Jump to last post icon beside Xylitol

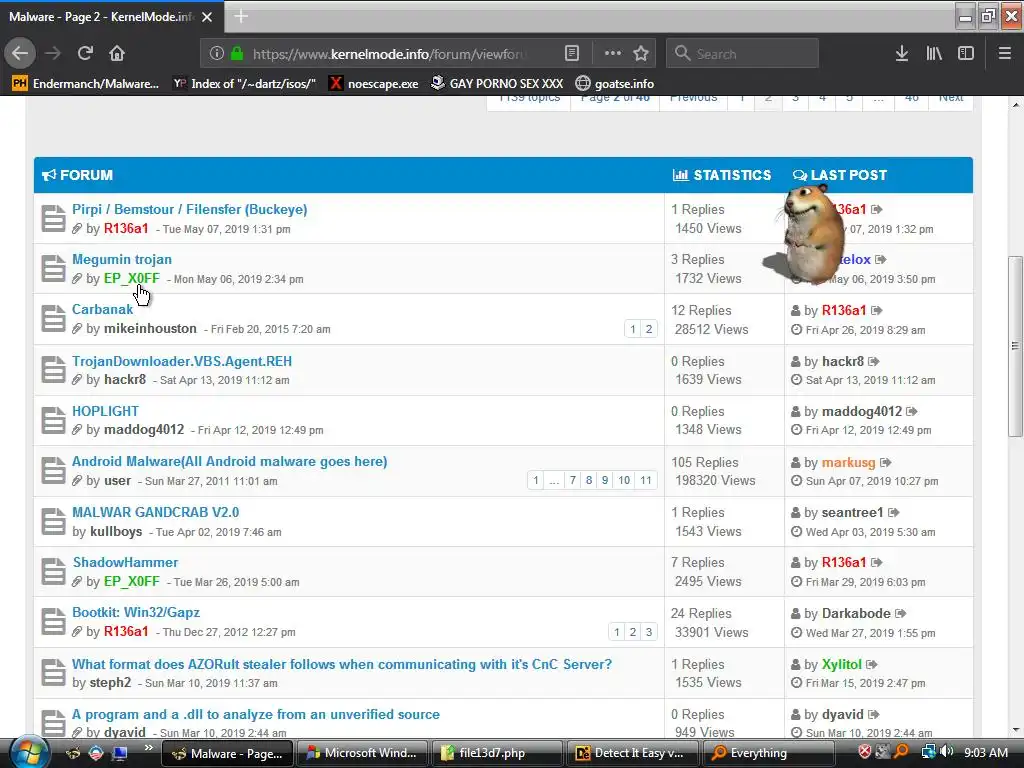(x=872, y=664)
